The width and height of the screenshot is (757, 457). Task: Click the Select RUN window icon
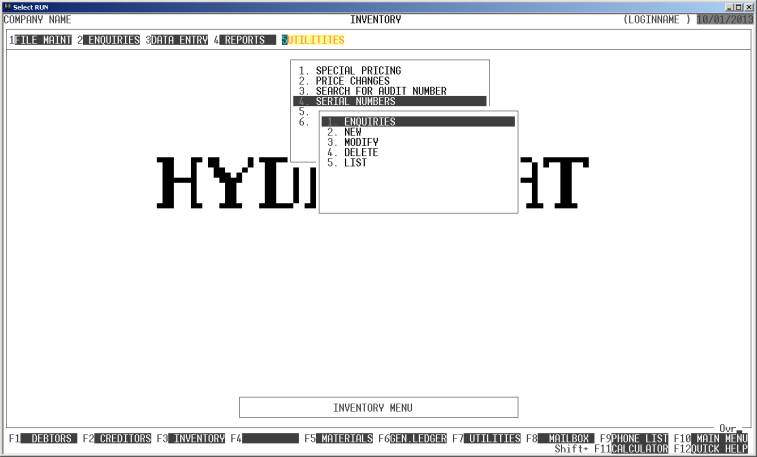[x=7, y=7]
